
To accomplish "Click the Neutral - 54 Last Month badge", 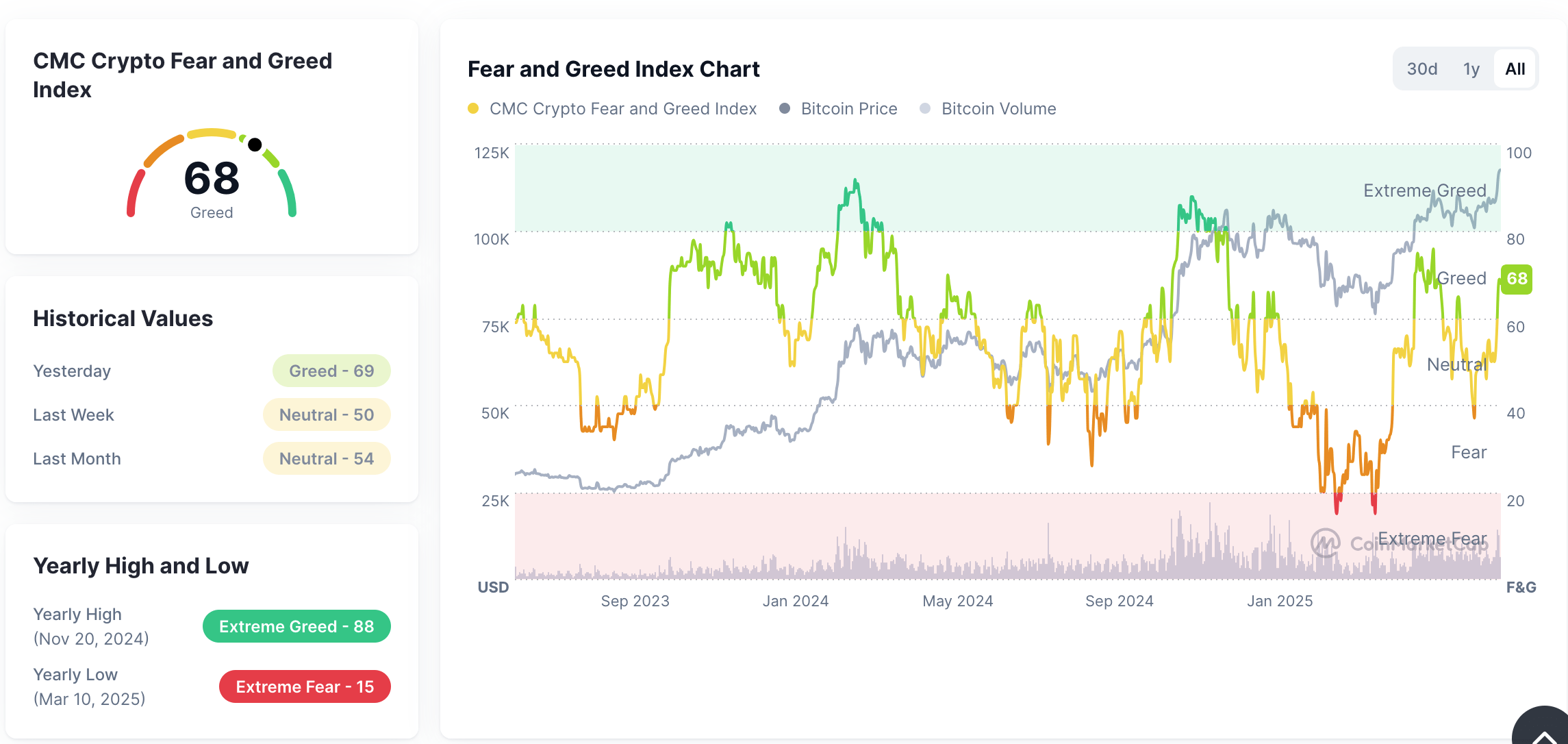I will pyautogui.click(x=327, y=458).
